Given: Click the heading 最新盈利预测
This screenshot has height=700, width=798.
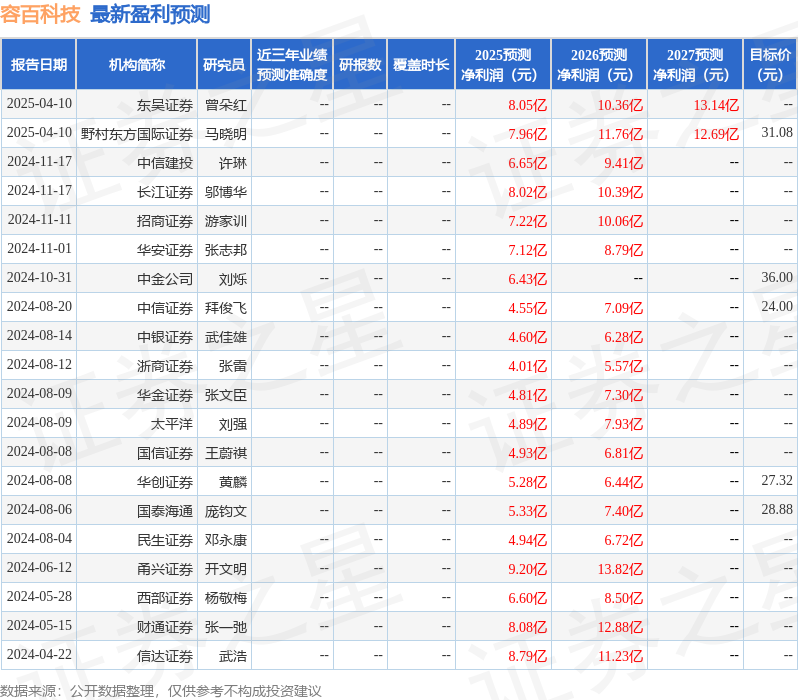Looking at the screenshot, I should pyautogui.click(x=150, y=14).
